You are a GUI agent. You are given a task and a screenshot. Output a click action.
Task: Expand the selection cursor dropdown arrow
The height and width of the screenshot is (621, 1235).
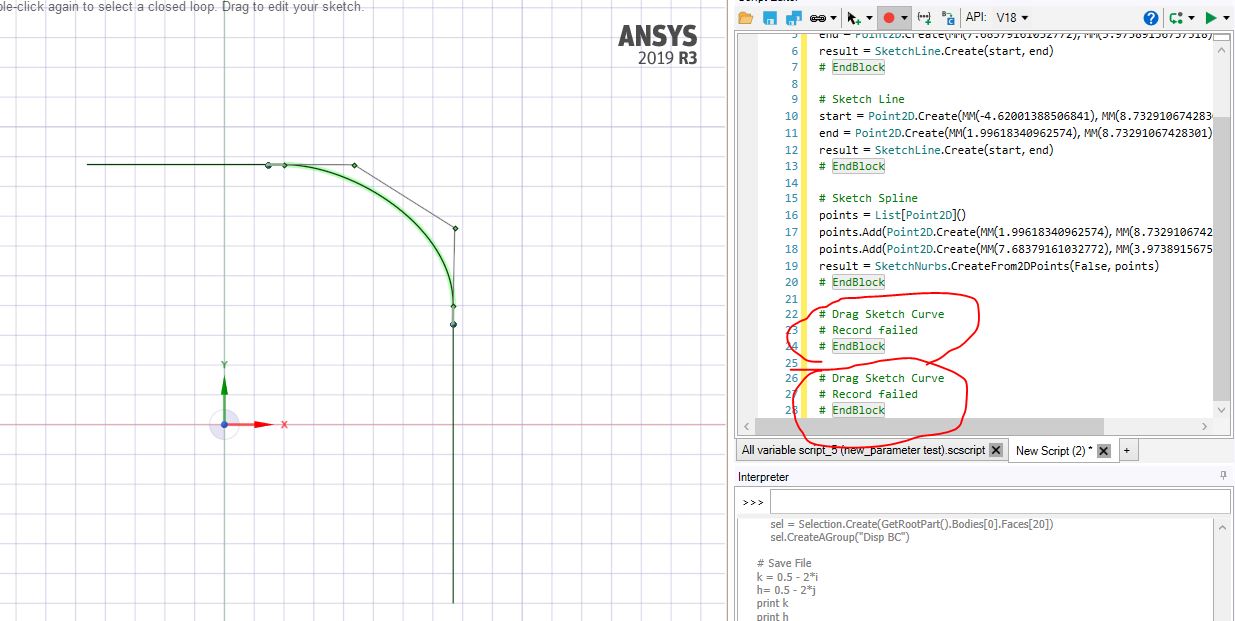tap(868, 18)
